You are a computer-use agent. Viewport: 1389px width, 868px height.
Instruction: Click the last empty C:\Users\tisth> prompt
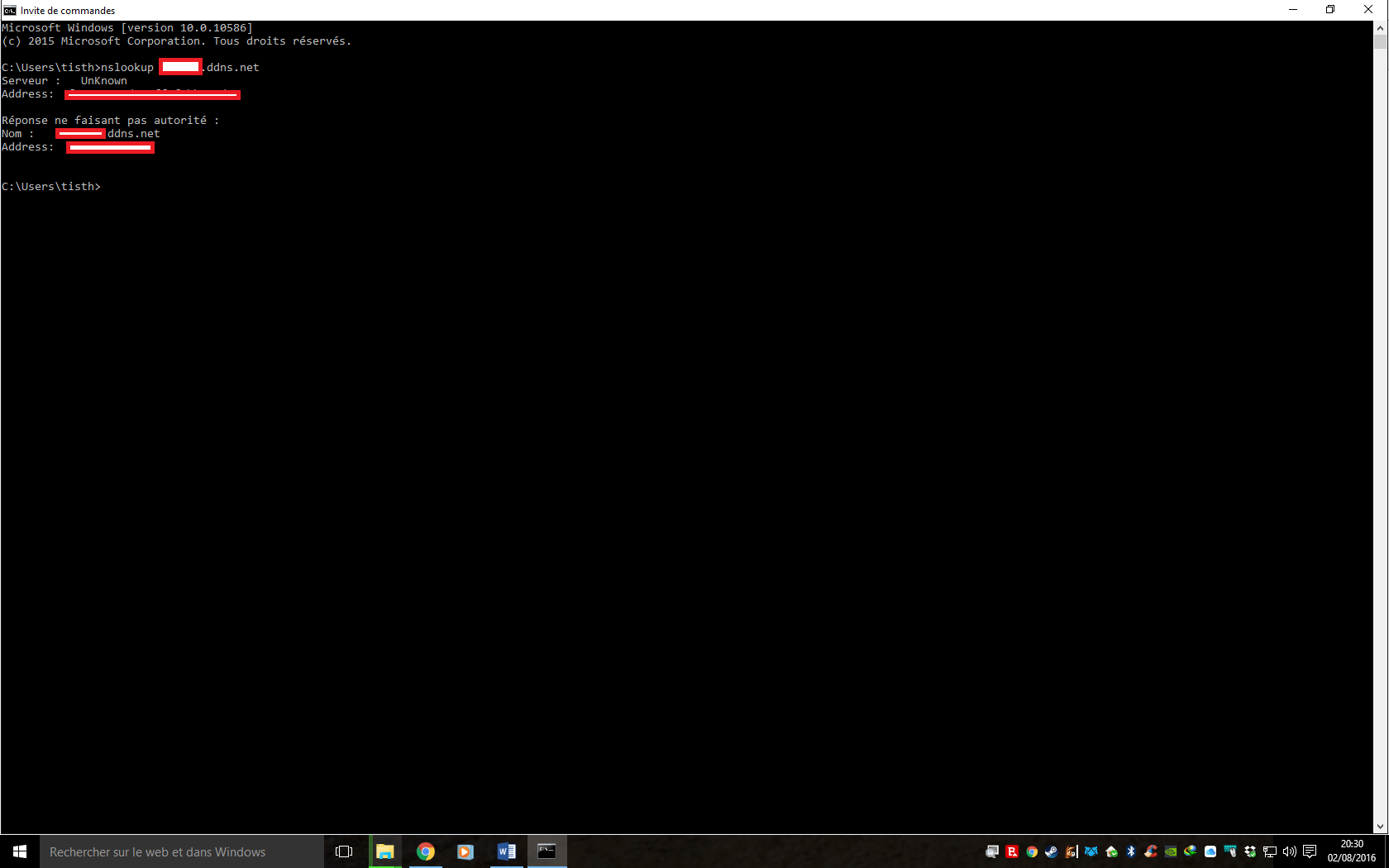(x=51, y=187)
